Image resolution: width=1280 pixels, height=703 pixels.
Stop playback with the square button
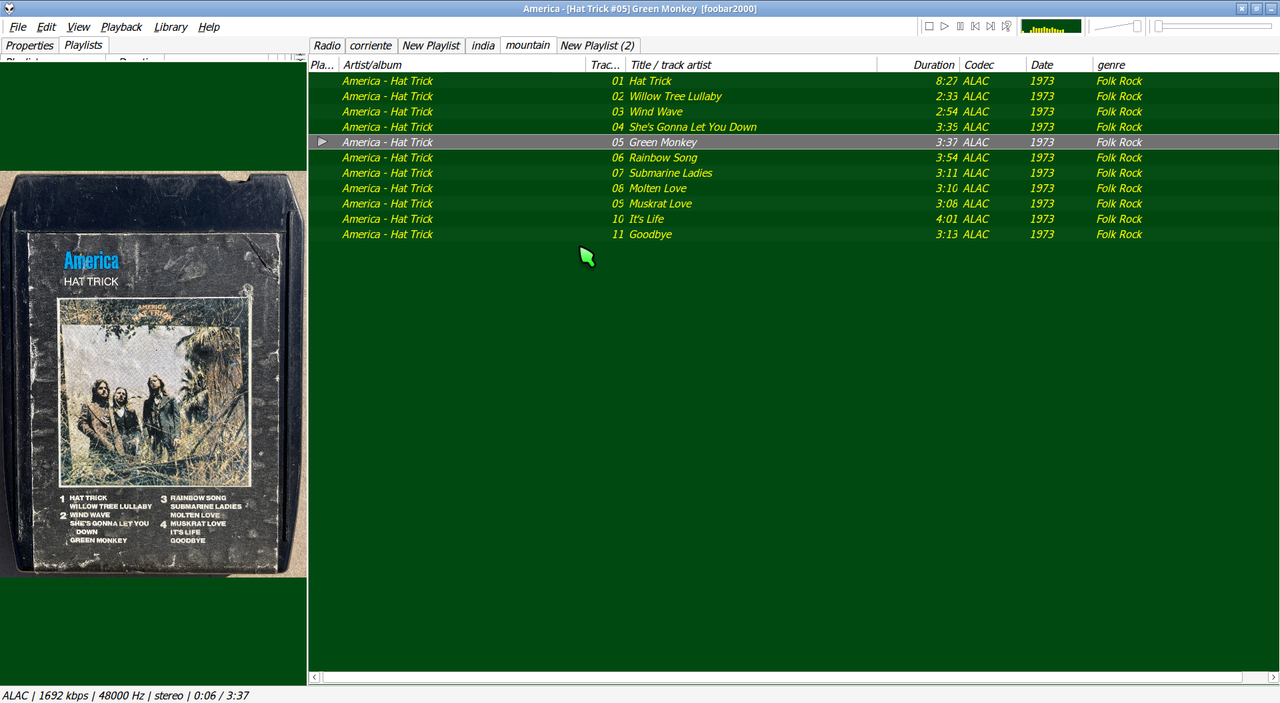pyautogui.click(x=929, y=26)
